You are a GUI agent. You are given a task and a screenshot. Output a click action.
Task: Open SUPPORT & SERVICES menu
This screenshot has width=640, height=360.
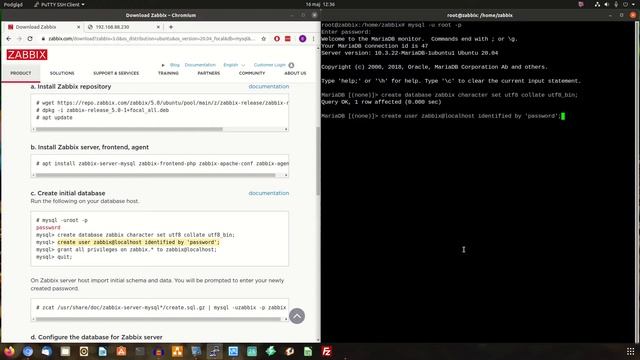(116, 73)
